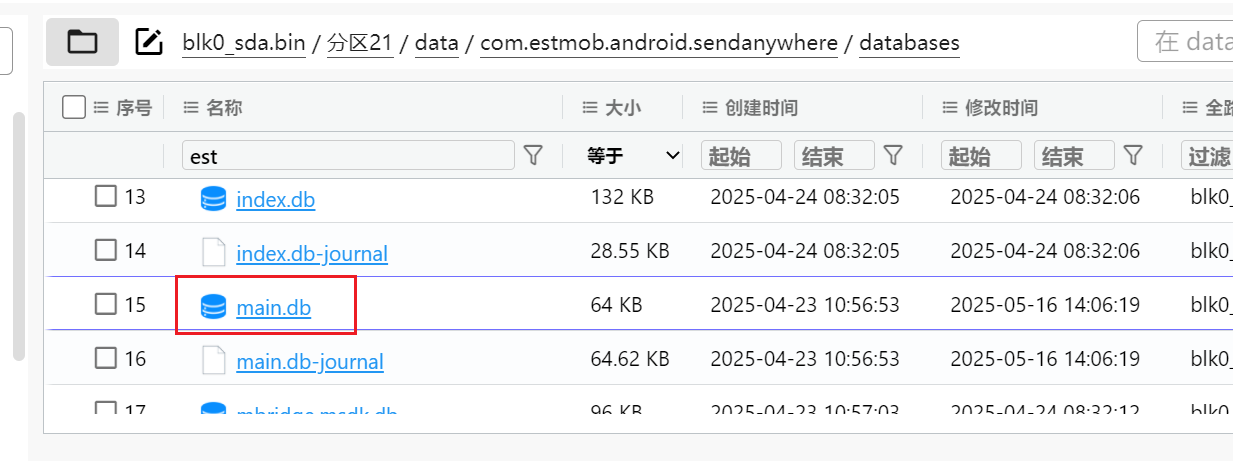This screenshot has width=1233, height=461.
Task: Click the name filter text field
Action: tap(347, 156)
